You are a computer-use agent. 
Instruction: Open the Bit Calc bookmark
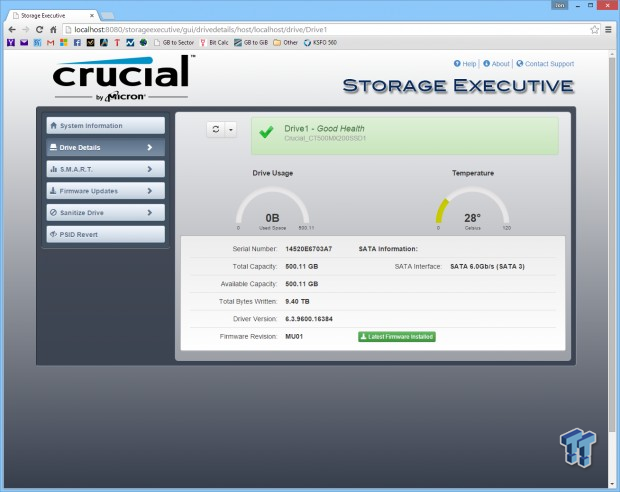coord(214,42)
